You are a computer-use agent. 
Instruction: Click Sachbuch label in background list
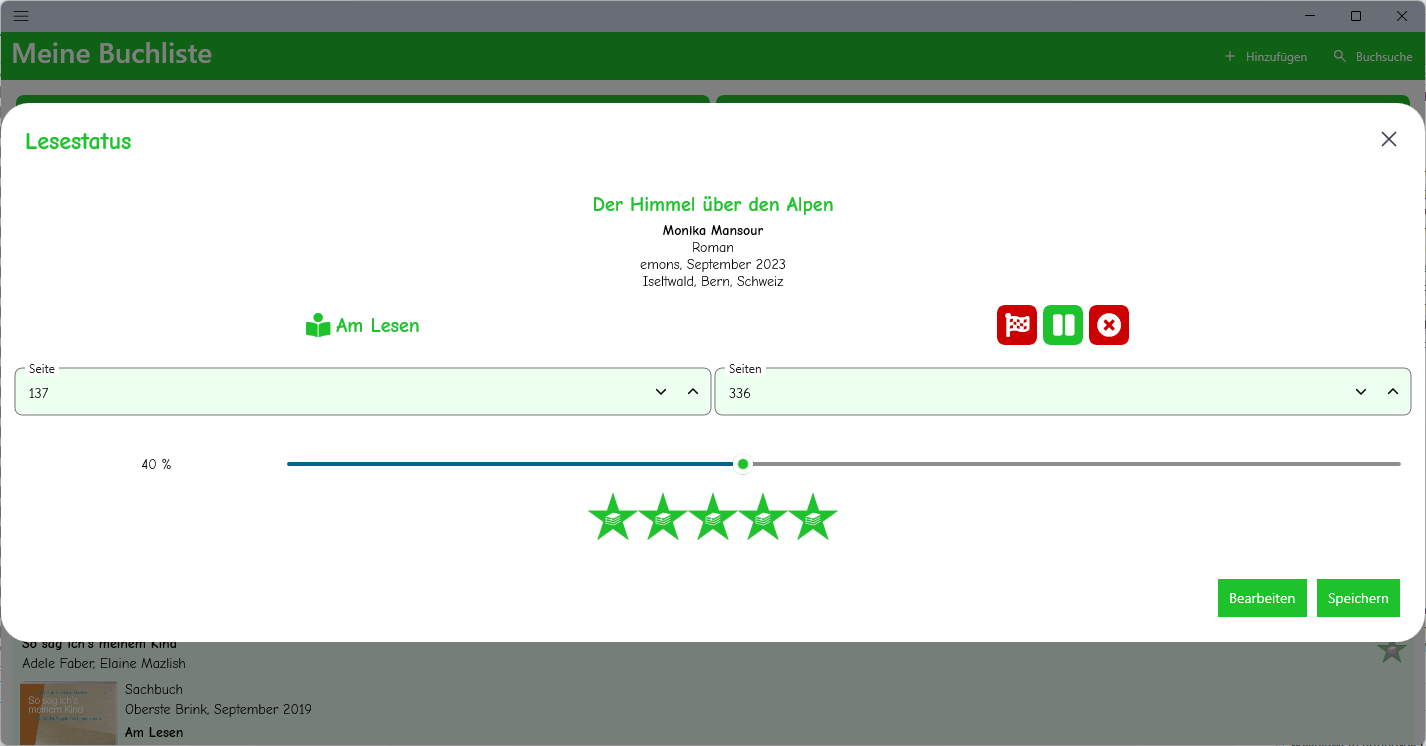(154, 690)
